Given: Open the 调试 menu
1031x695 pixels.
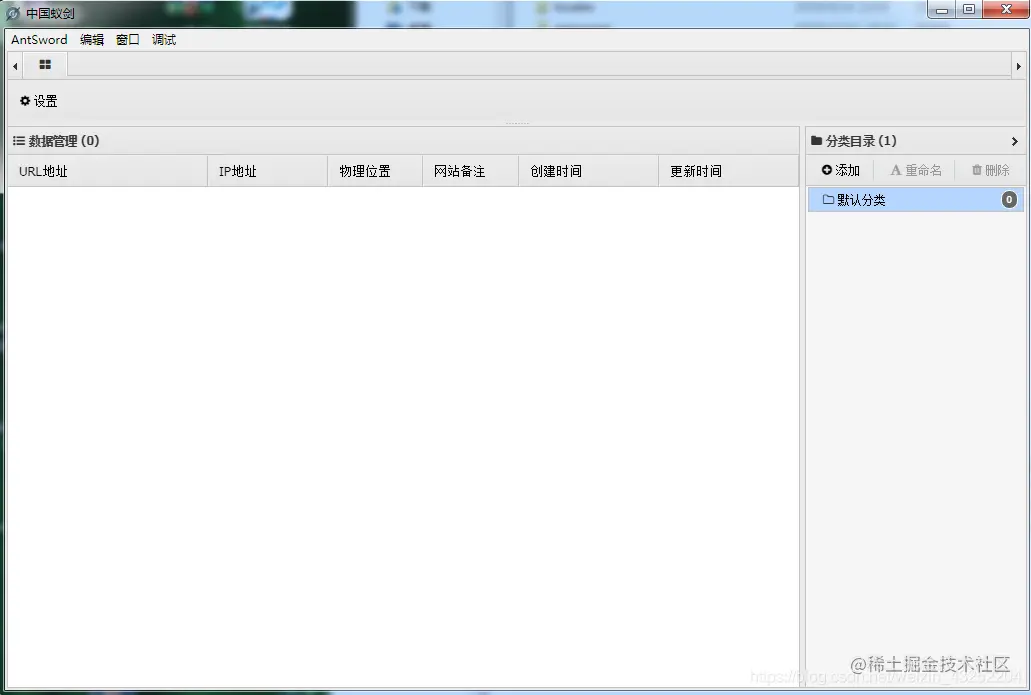Looking at the screenshot, I should point(164,39).
